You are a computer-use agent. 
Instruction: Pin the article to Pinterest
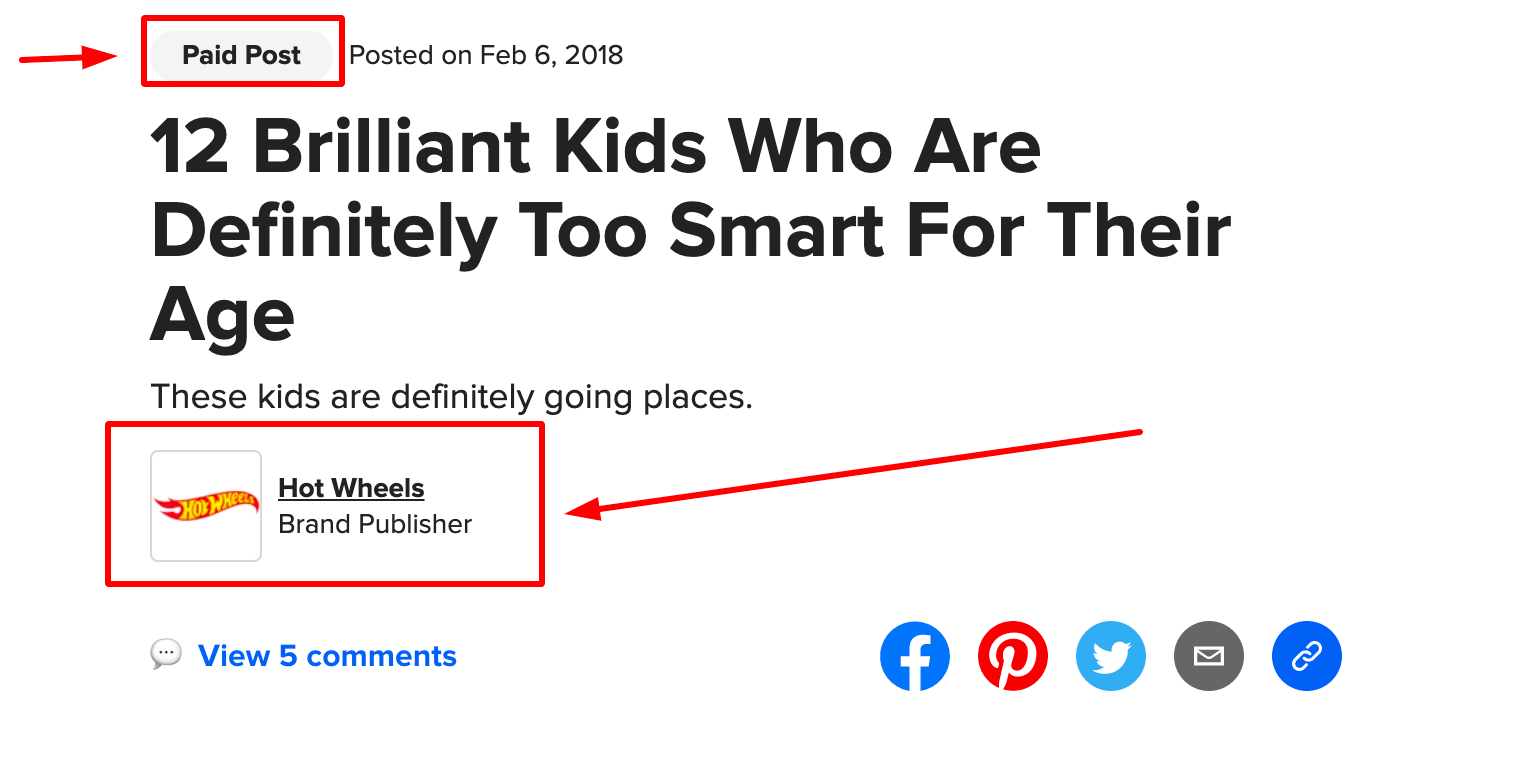click(x=1013, y=656)
